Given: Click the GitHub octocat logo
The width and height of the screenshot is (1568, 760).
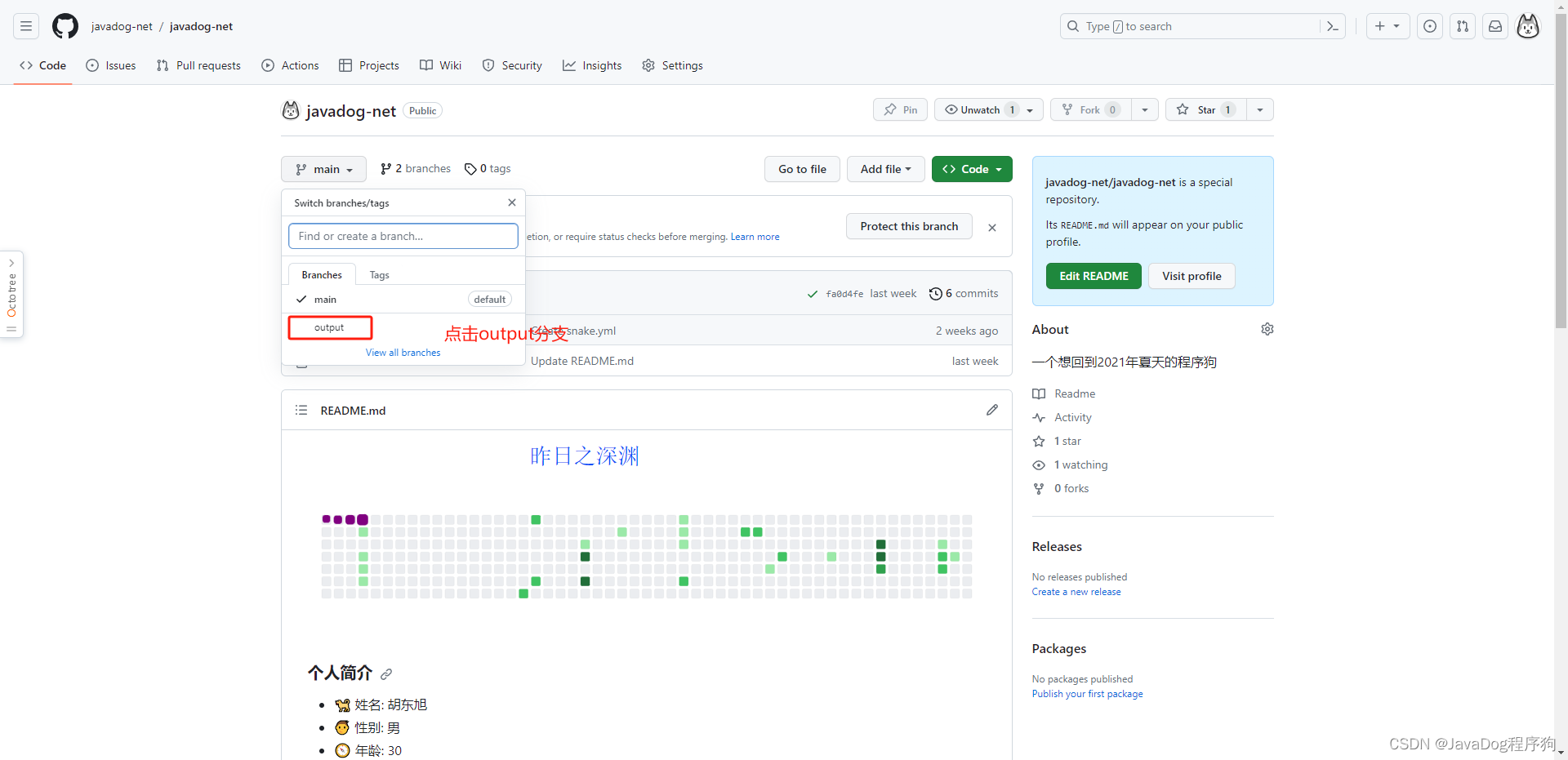Looking at the screenshot, I should pos(65,25).
